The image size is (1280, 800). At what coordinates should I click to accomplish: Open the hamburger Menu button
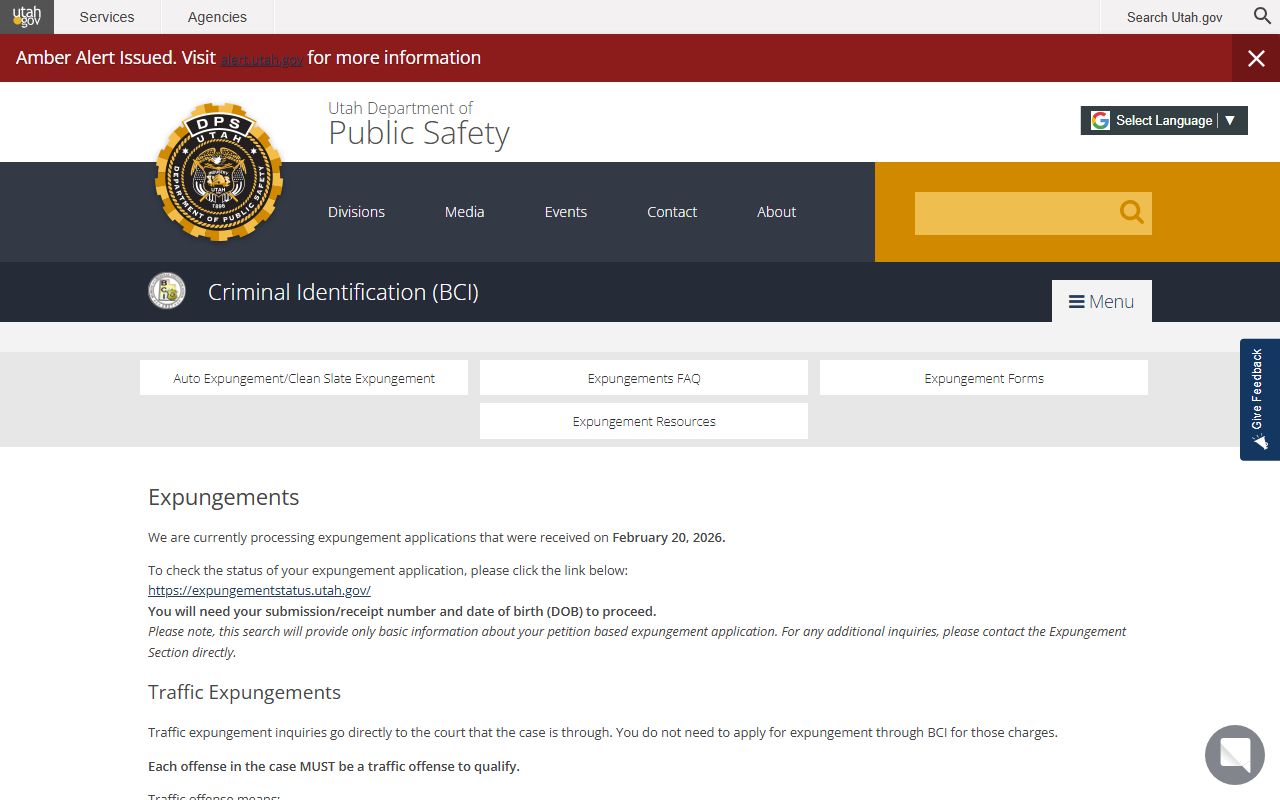1102,301
